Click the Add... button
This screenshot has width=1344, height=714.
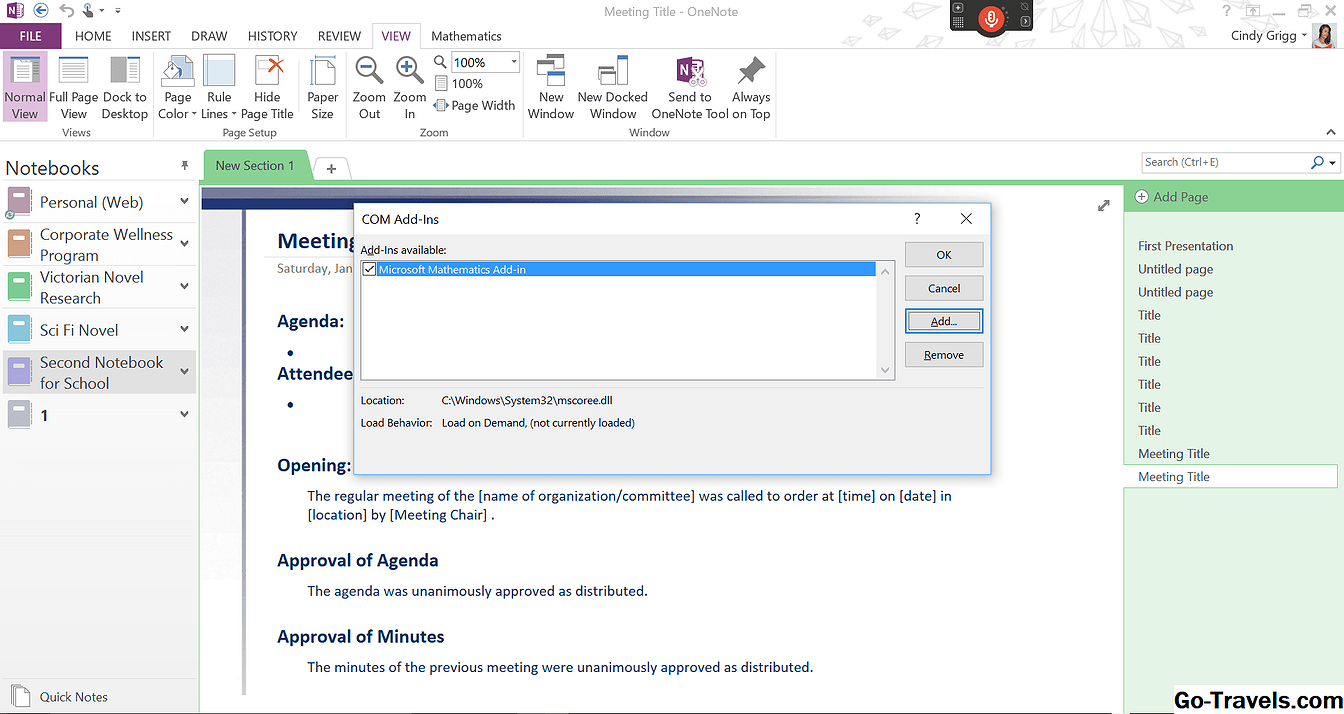point(944,321)
